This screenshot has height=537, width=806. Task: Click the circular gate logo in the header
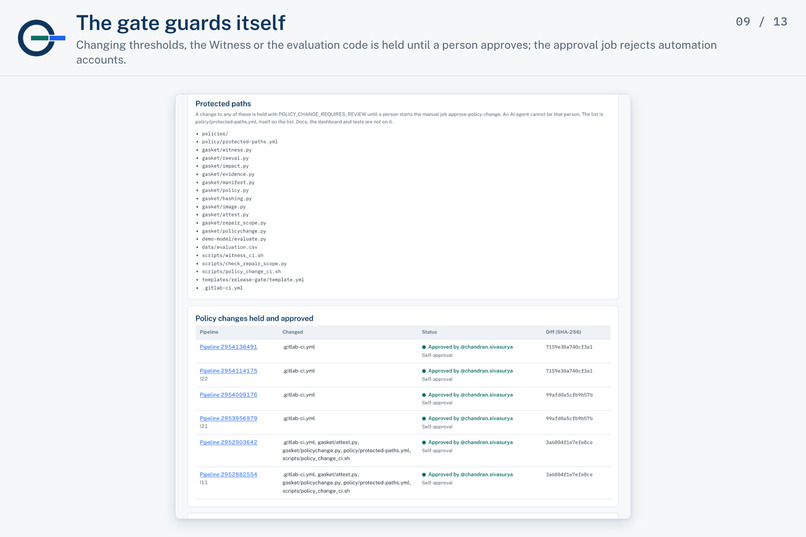pos(41,38)
